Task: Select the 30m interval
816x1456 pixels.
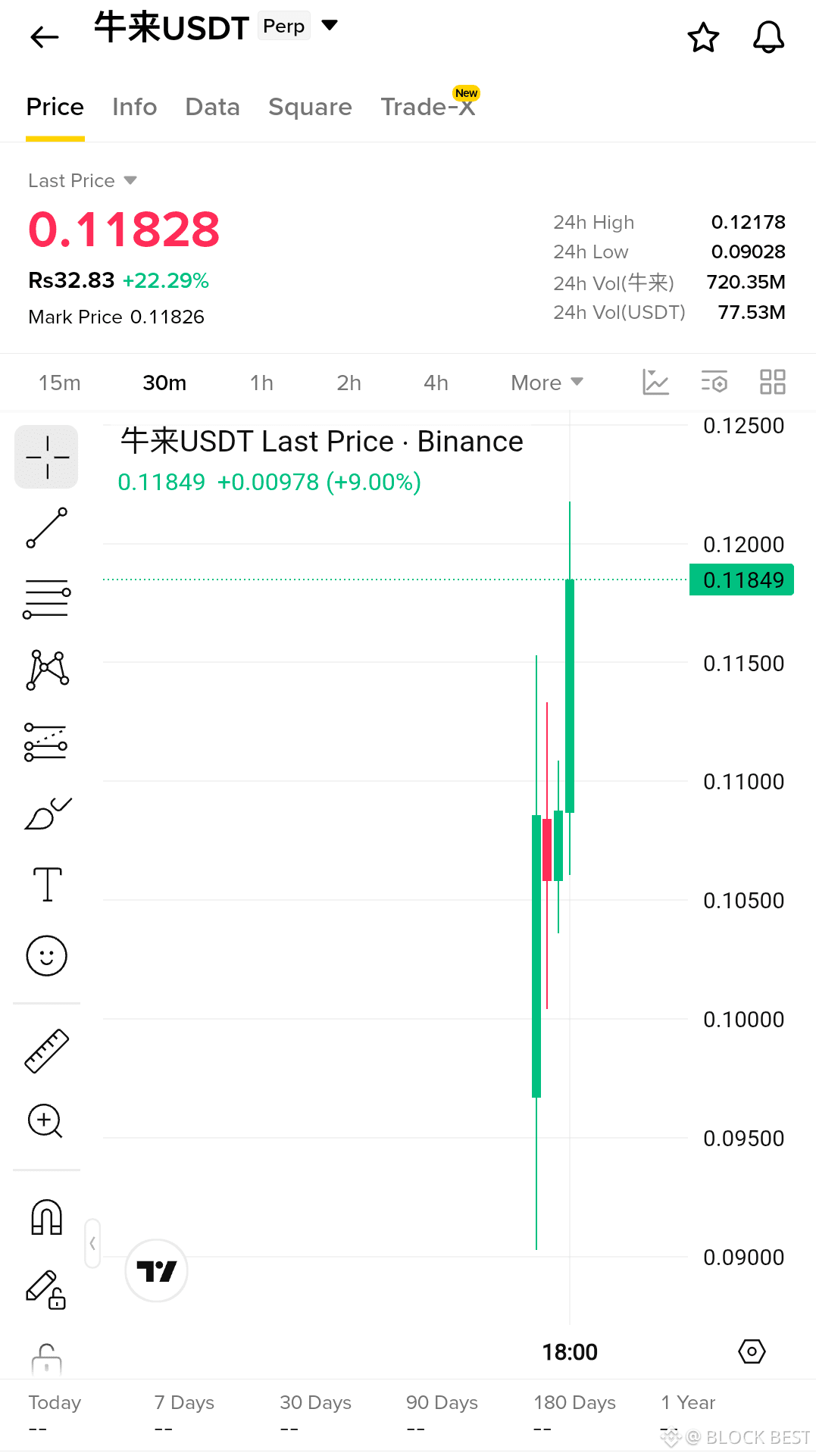Action: pyautogui.click(x=164, y=383)
